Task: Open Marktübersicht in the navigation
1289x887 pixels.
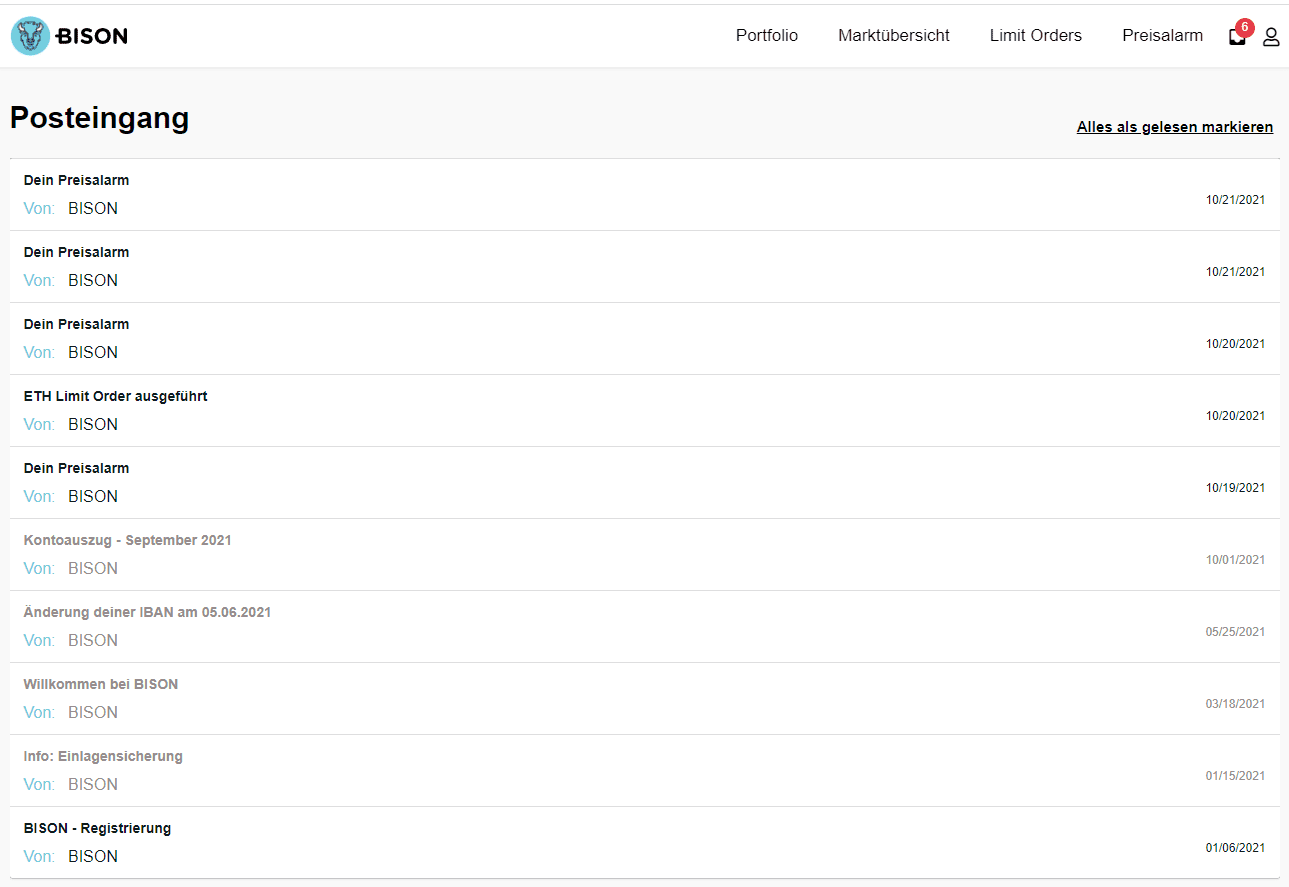Action: 894,36
